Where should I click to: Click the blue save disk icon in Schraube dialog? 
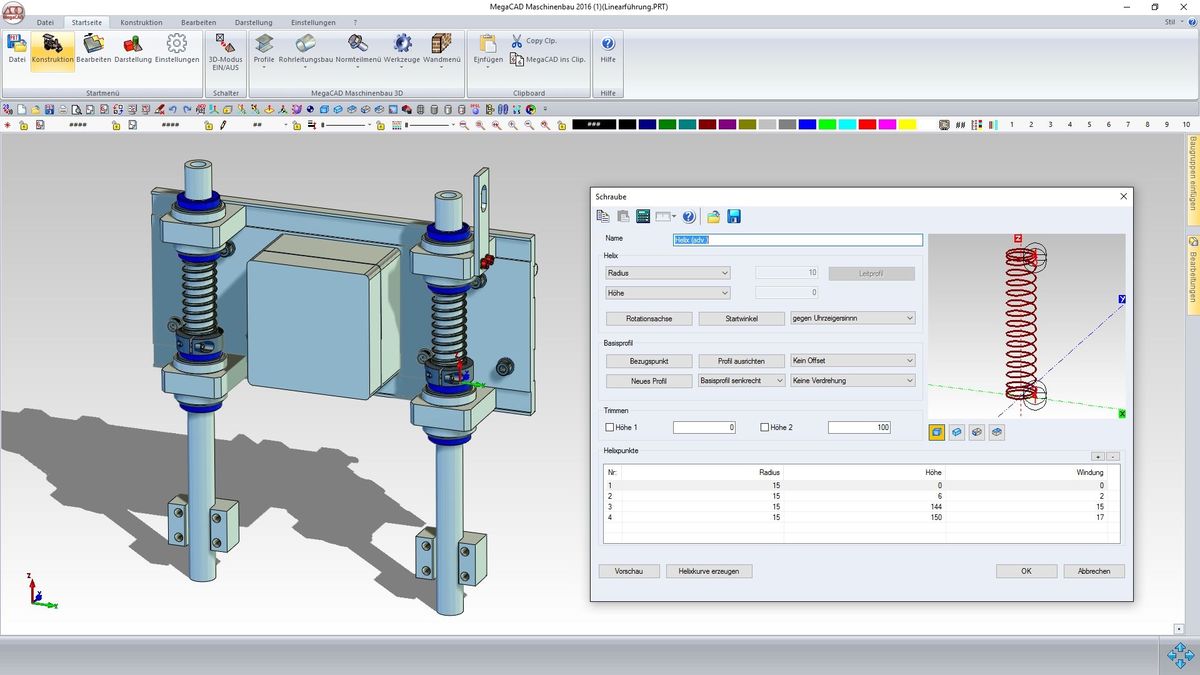pos(734,216)
